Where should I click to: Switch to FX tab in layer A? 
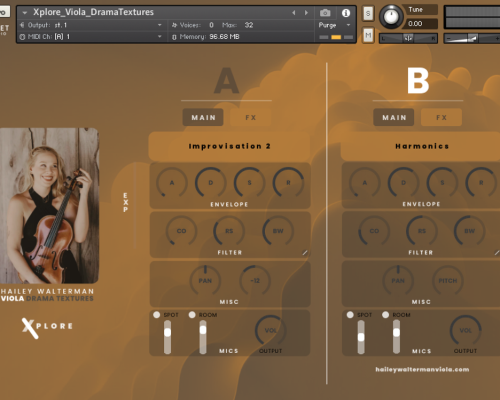coord(251,117)
